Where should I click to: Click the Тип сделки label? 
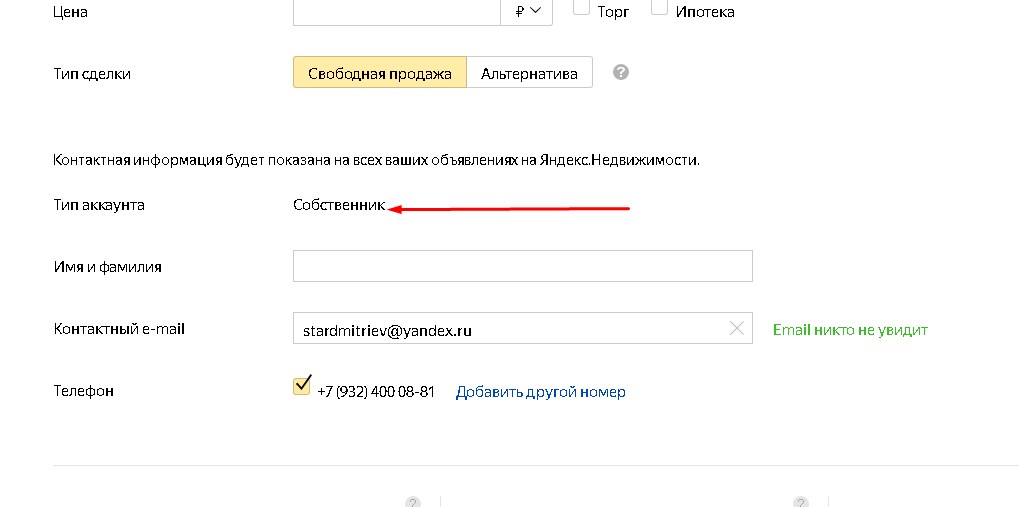coord(92,74)
